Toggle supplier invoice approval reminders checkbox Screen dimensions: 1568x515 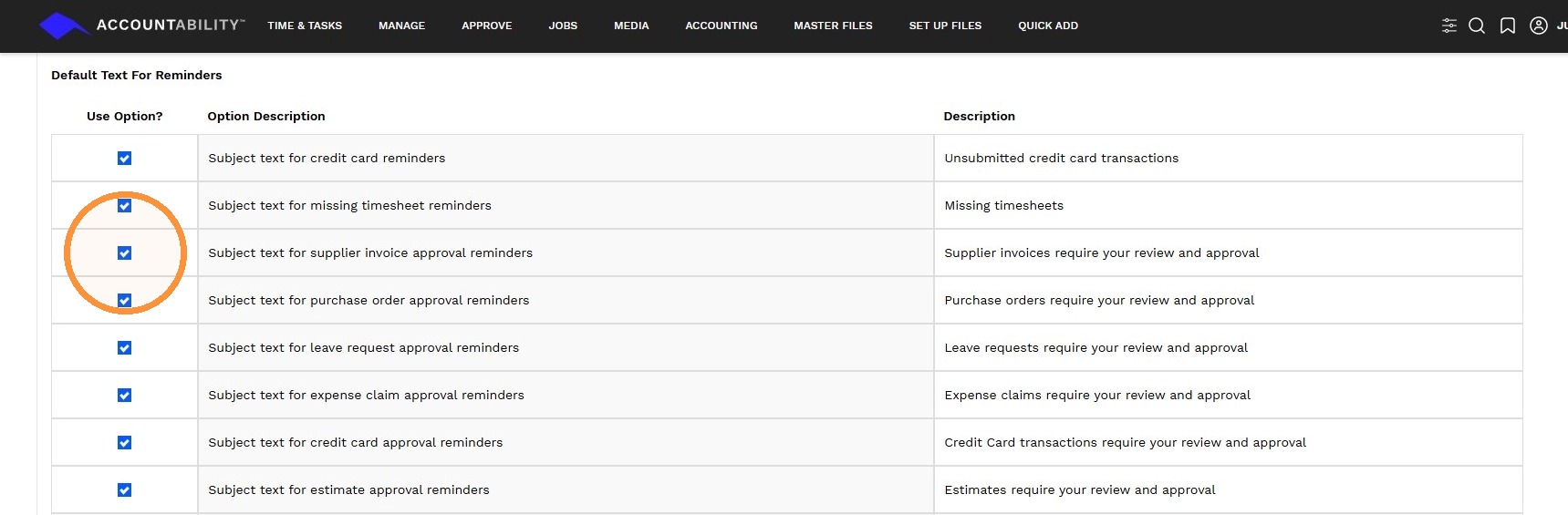pyautogui.click(x=125, y=253)
